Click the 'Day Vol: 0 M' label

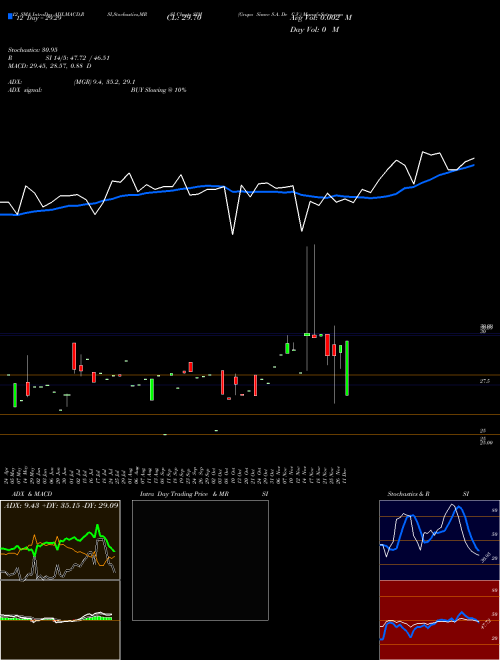[314, 30]
